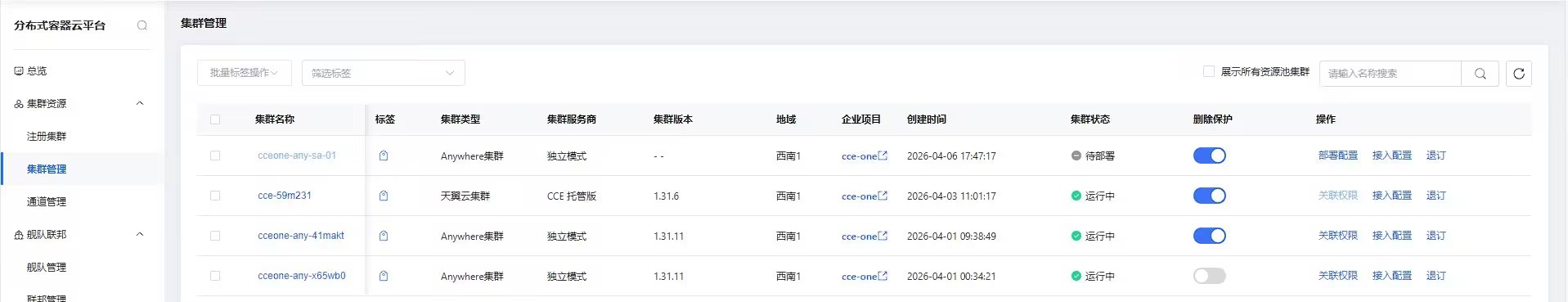Screen dimensions: 1568x302
Task: Click version 1.31.6 cell
Action: (x=666, y=196)
